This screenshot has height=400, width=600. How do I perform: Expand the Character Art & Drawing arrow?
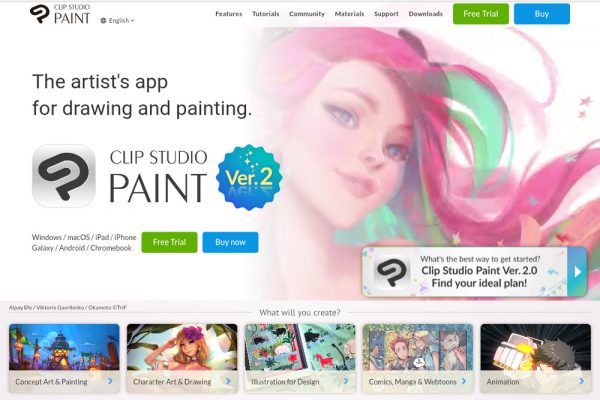(x=228, y=381)
